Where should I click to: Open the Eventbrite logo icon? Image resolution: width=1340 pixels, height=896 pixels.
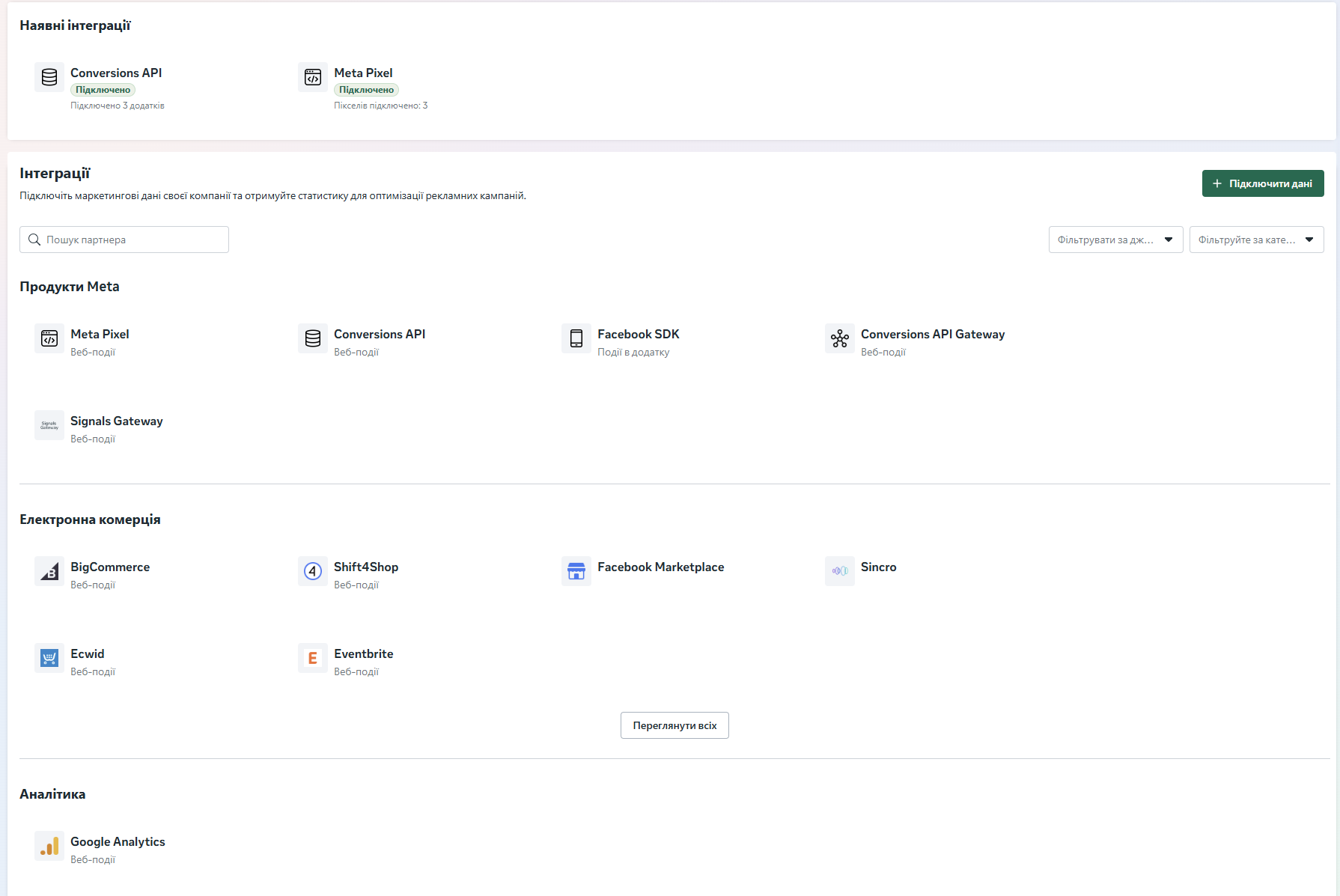pyautogui.click(x=313, y=658)
